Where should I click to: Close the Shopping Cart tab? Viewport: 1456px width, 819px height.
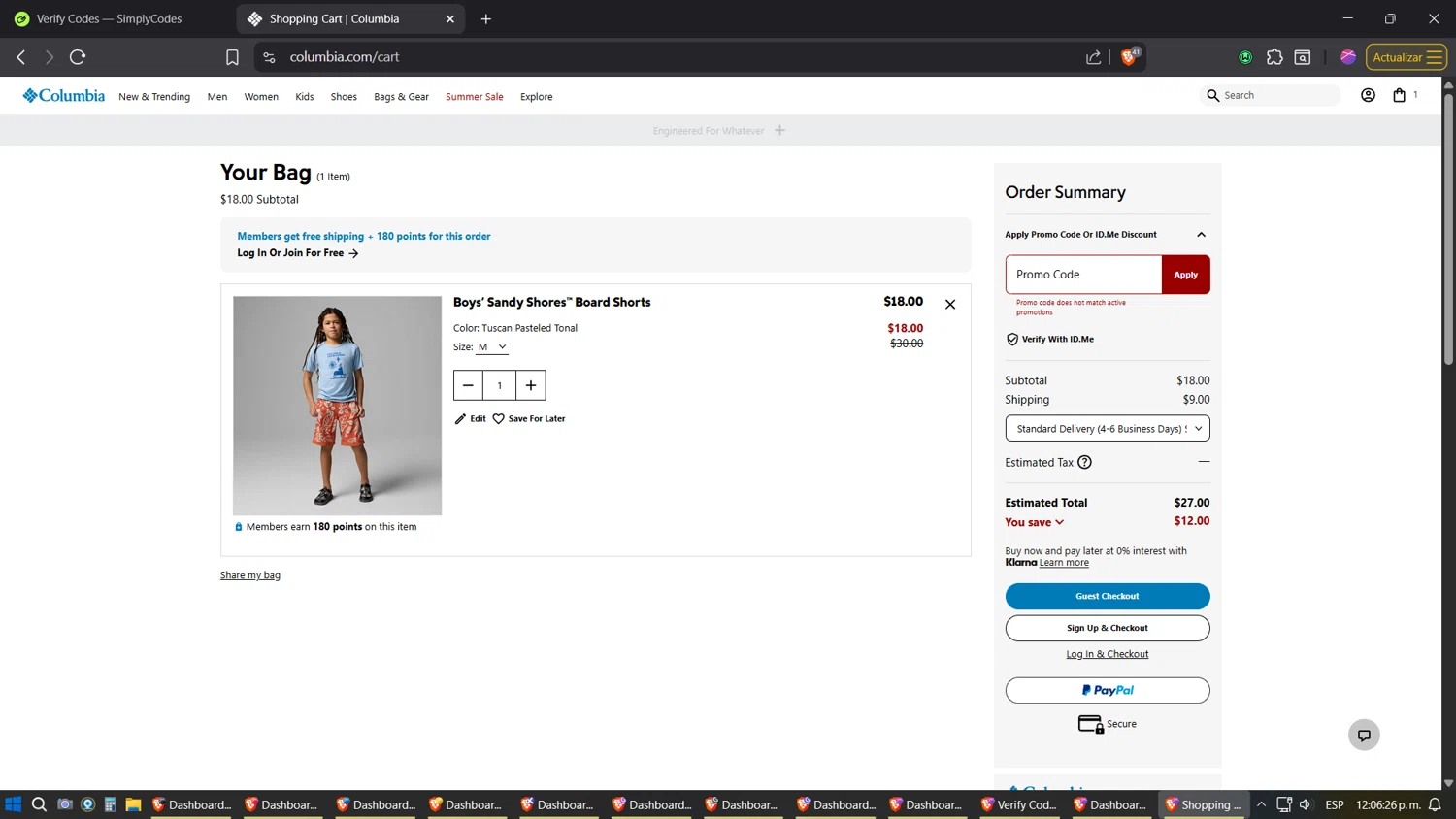point(450,18)
